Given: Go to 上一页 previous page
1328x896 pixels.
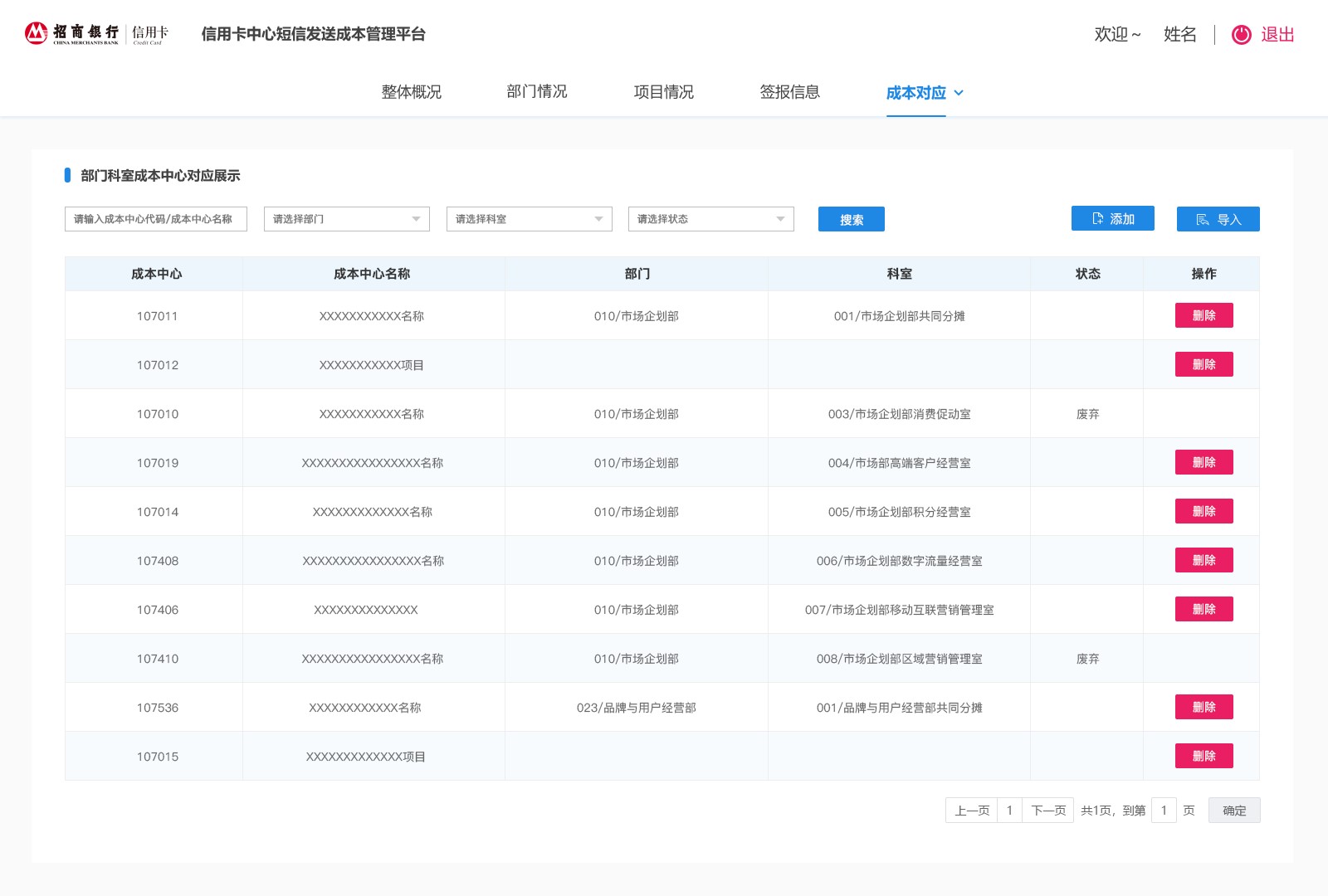Looking at the screenshot, I should click(972, 811).
